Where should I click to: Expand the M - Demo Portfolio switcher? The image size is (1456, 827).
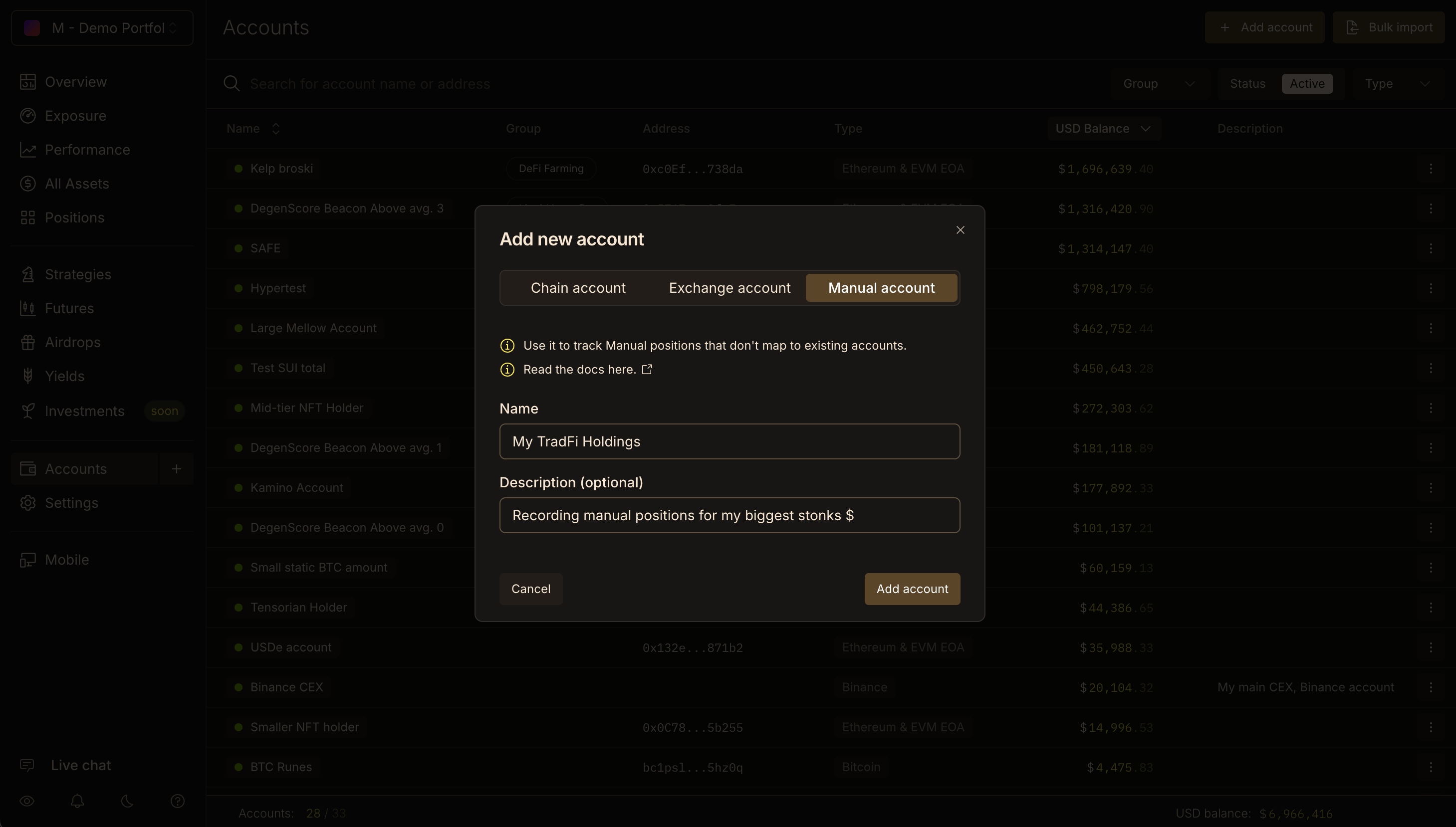coord(102,28)
